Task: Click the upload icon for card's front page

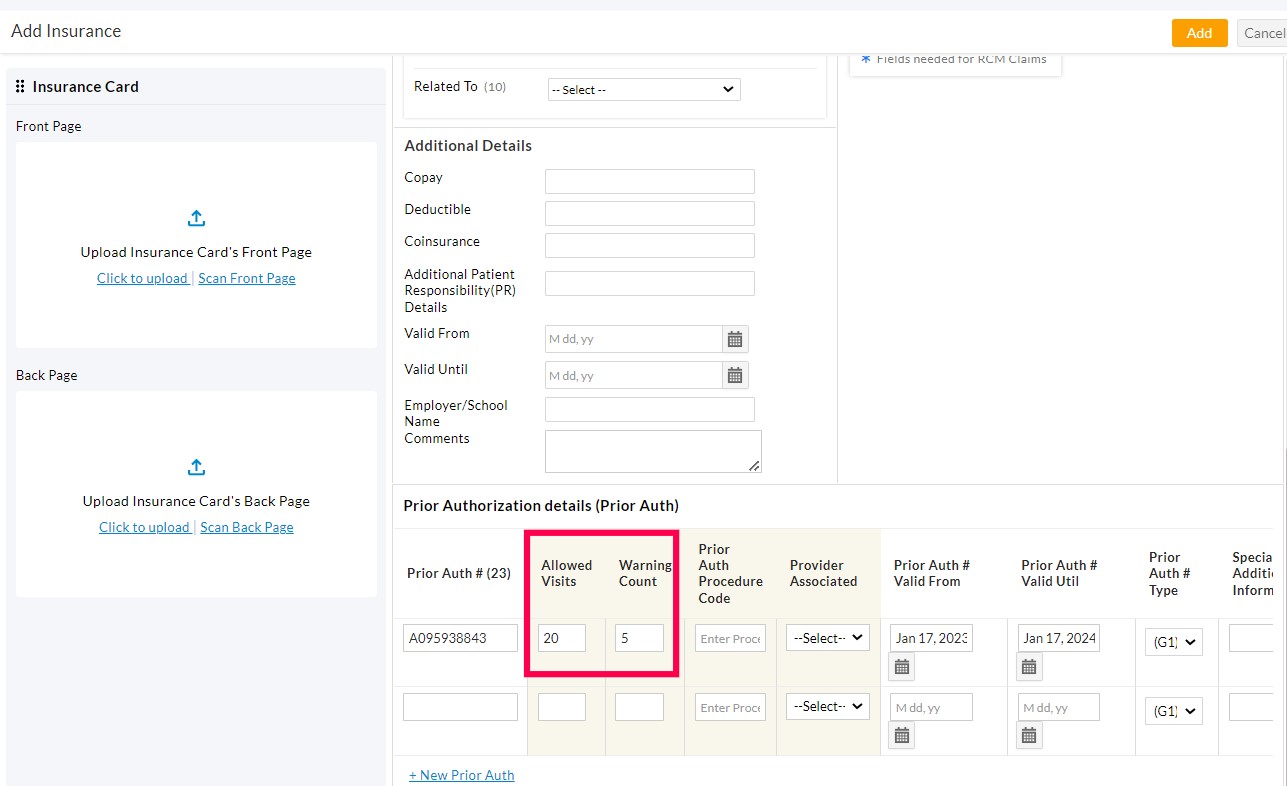Action: tap(196, 218)
